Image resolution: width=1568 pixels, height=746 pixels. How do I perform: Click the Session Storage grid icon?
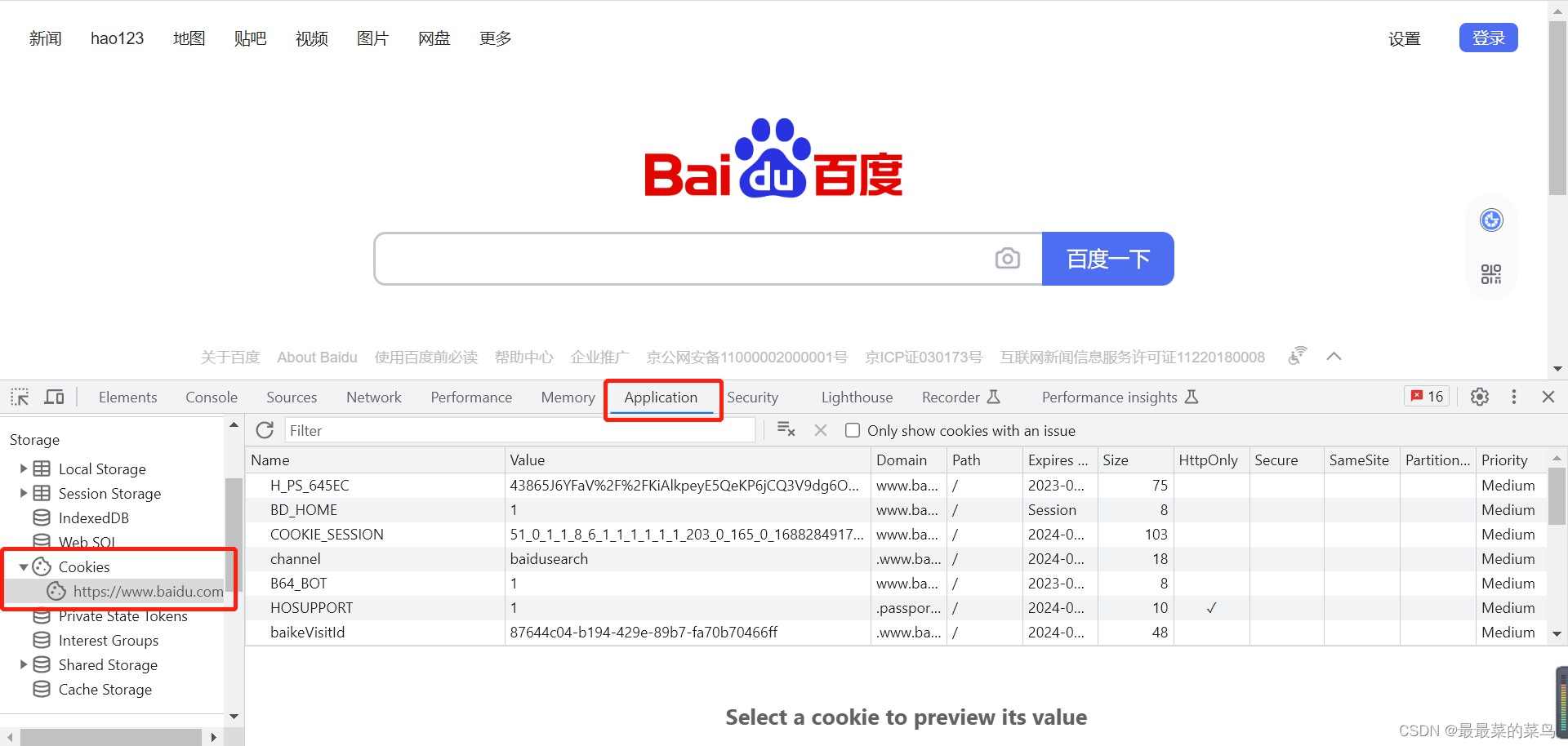click(42, 493)
